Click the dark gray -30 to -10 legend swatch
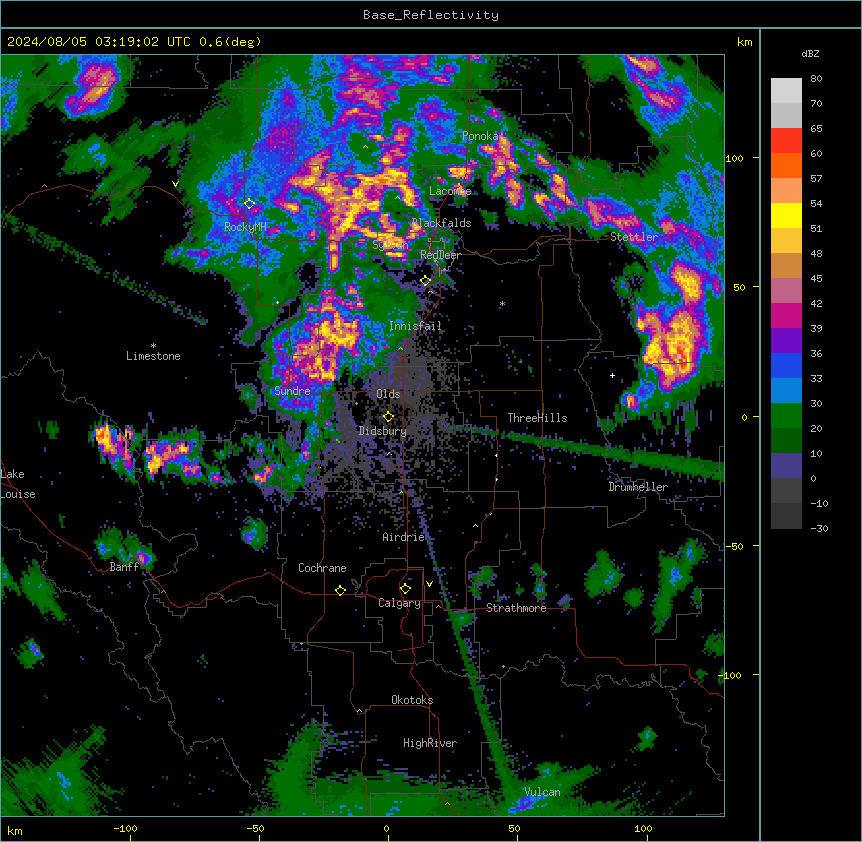 pos(786,516)
